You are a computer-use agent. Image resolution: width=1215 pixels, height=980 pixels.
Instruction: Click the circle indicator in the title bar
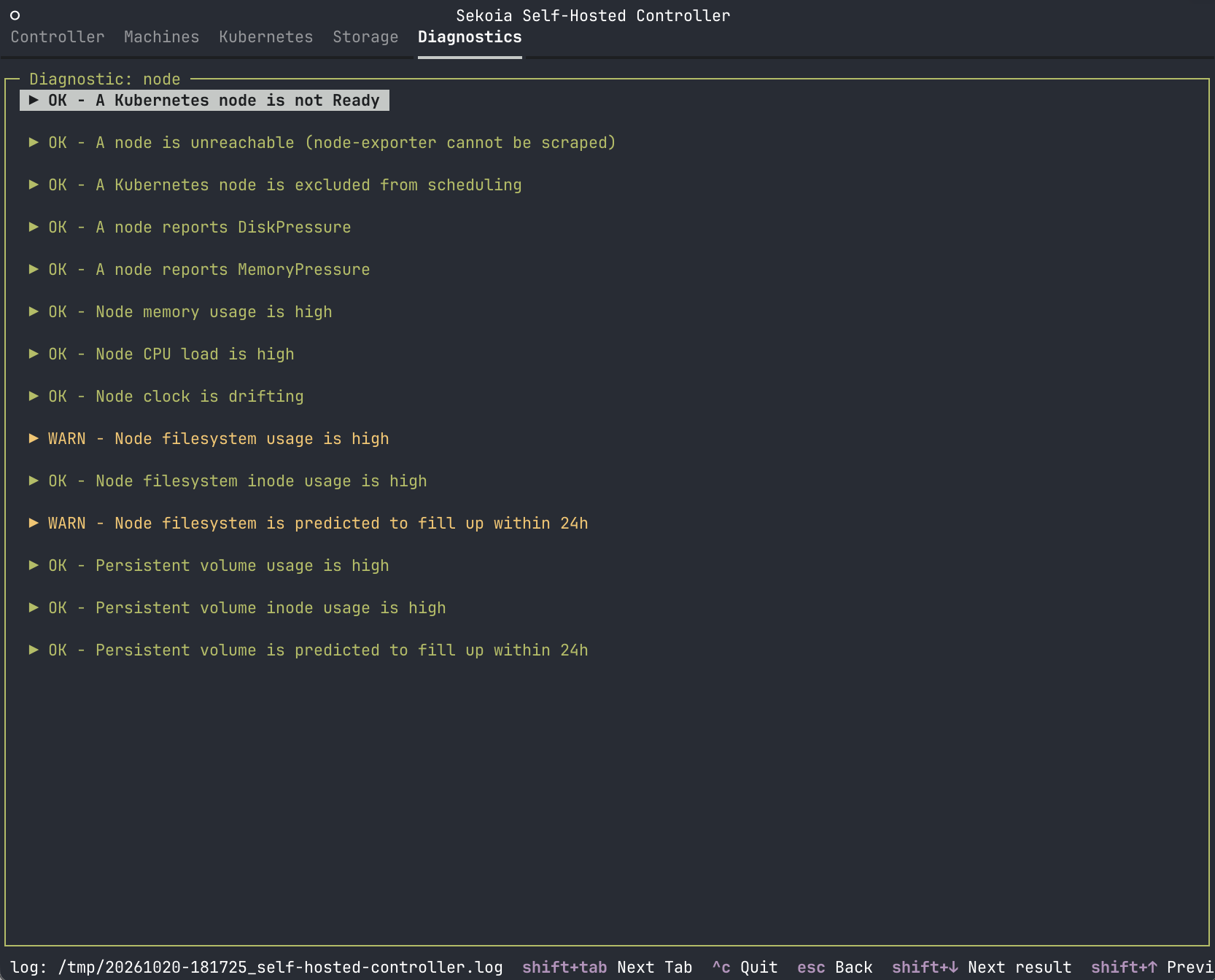tap(15, 15)
